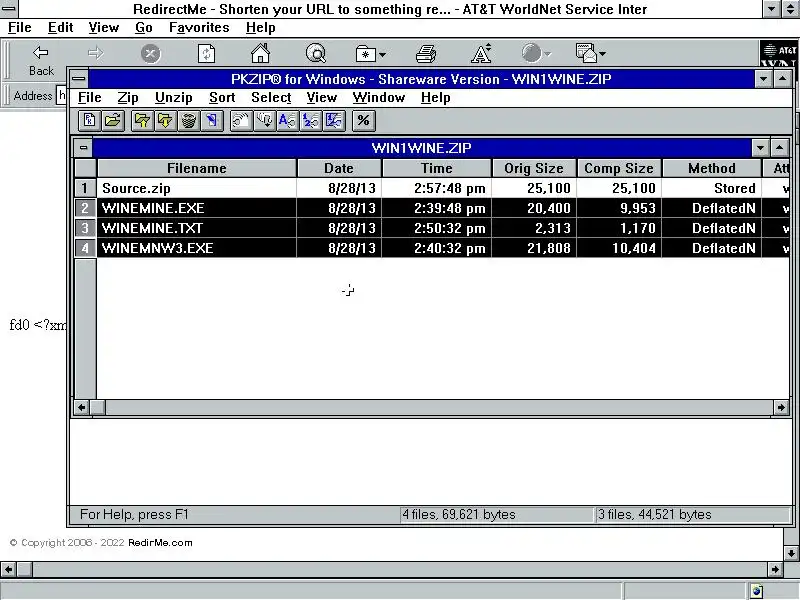Screen dimensions: 800x600
Task: Click the Delete wastebasket toolbar icon
Action: click(x=189, y=121)
